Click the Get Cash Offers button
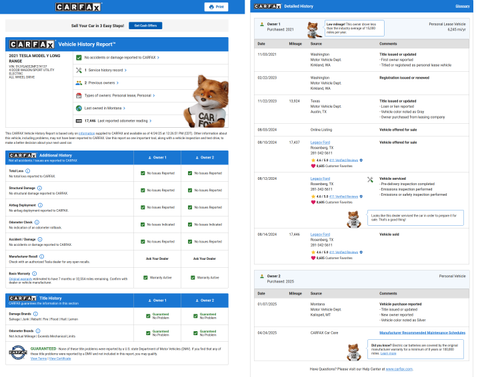This screenshot has width=490, height=378. [145, 26]
